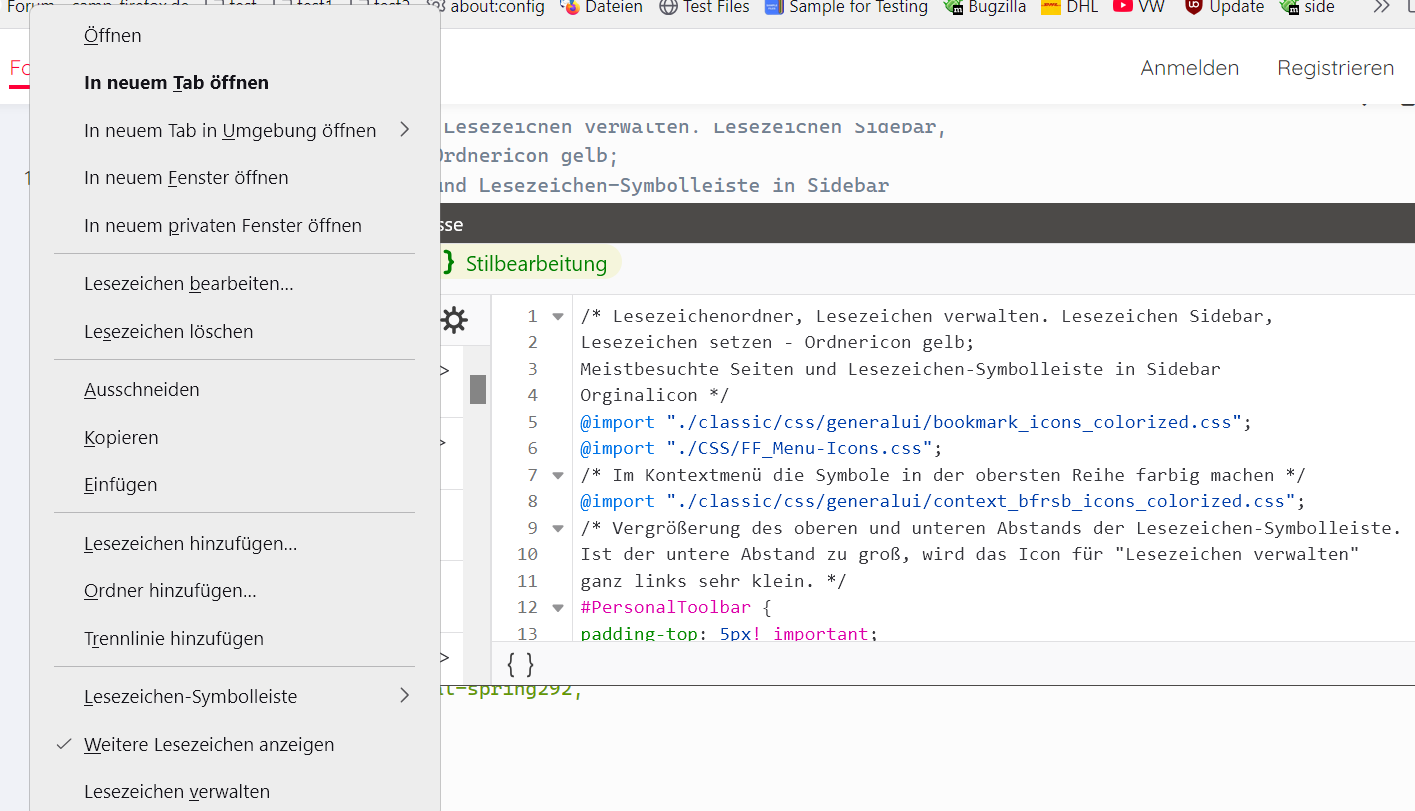This screenshot has width=1415, height=811.
Task: Switch to the Stilbearbeitung tab
Action: coord(535,264)
